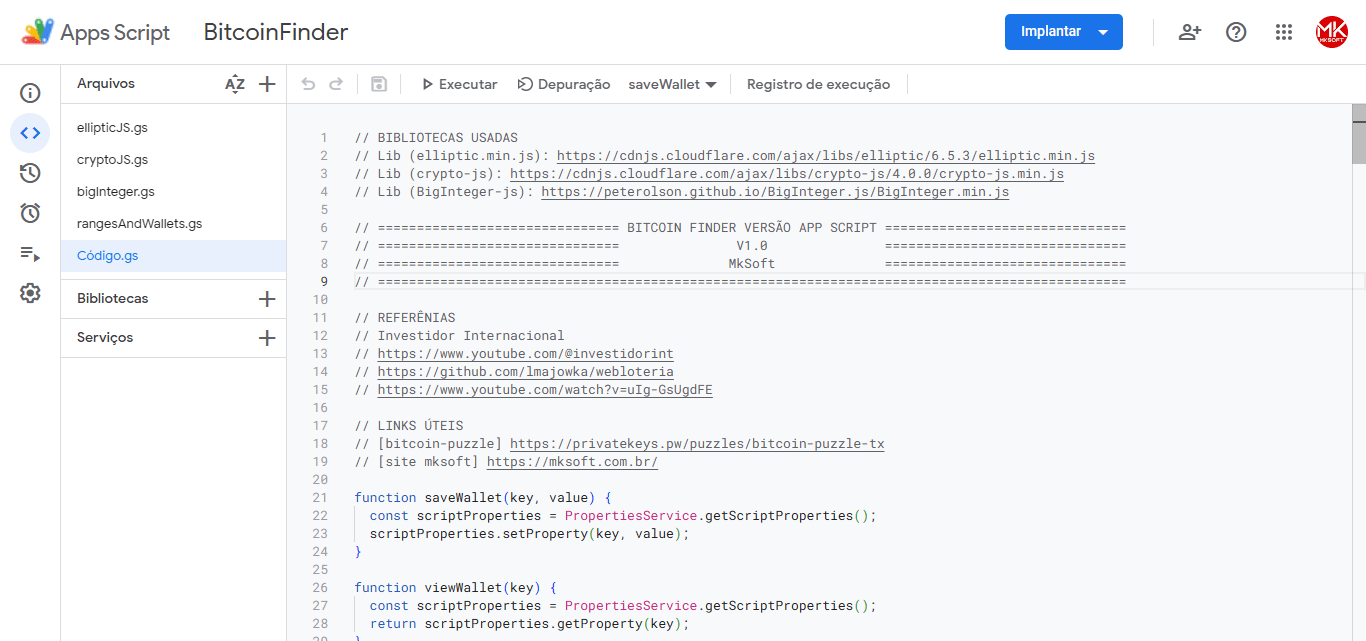This screenshot has width=1366, height=641.
Task: Open the help question mark icon
Action: (x=1236, y=32)
